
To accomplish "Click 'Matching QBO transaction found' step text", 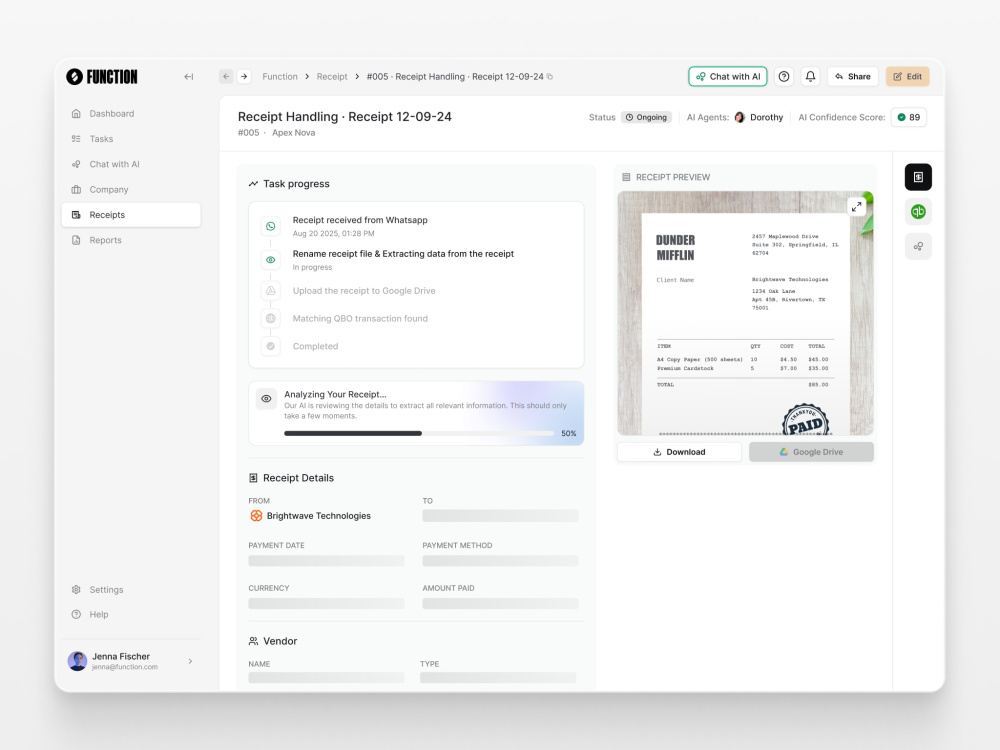I will point(360,318).
